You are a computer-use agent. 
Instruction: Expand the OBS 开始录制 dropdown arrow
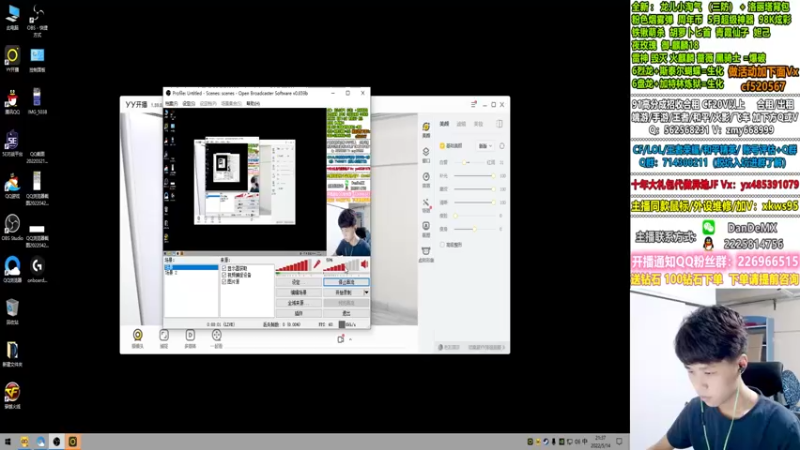pyautogui.click(x=366, y=292)
